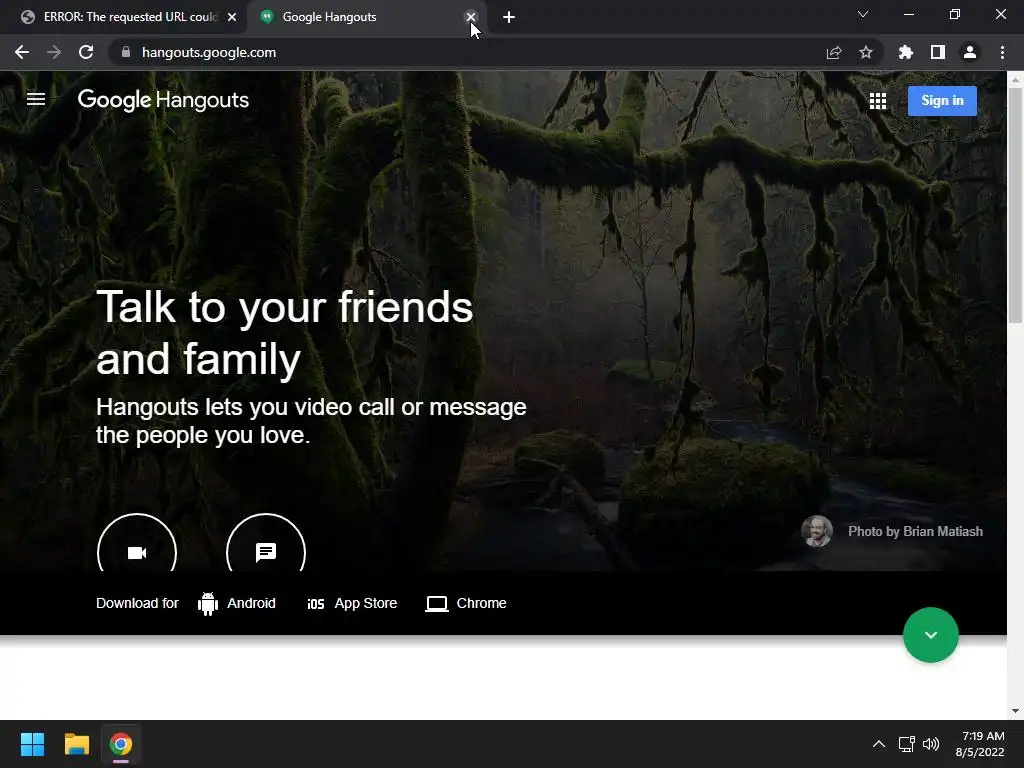View site info via padlock icon

point(126,52)
